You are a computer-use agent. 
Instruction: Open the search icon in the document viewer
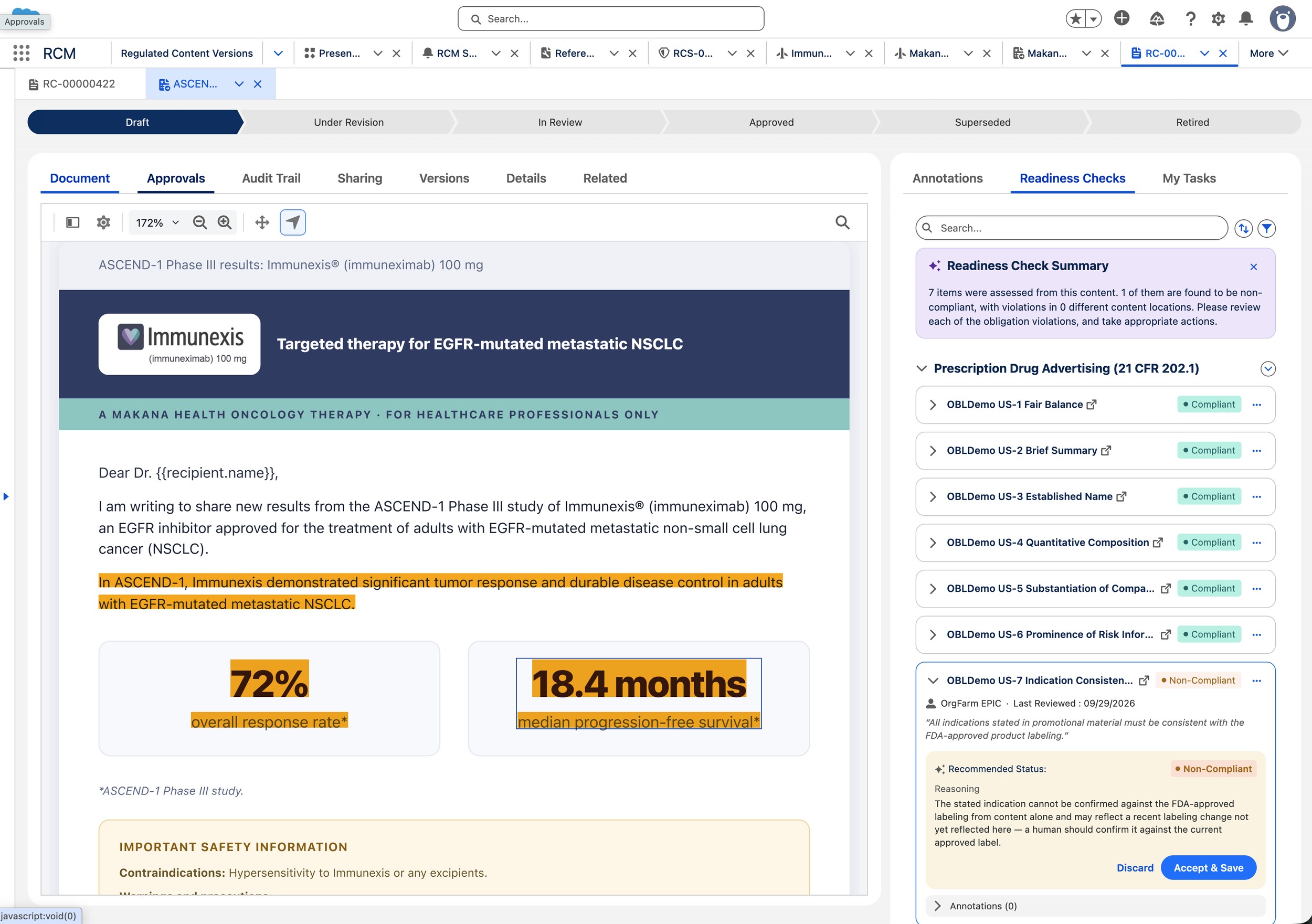tap(842, 222)
